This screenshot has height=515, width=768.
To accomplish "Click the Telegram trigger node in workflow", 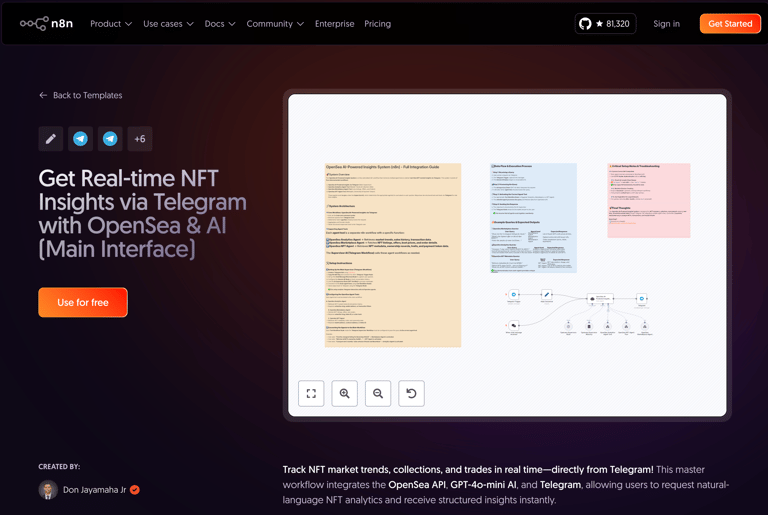I will click(513, 294).
